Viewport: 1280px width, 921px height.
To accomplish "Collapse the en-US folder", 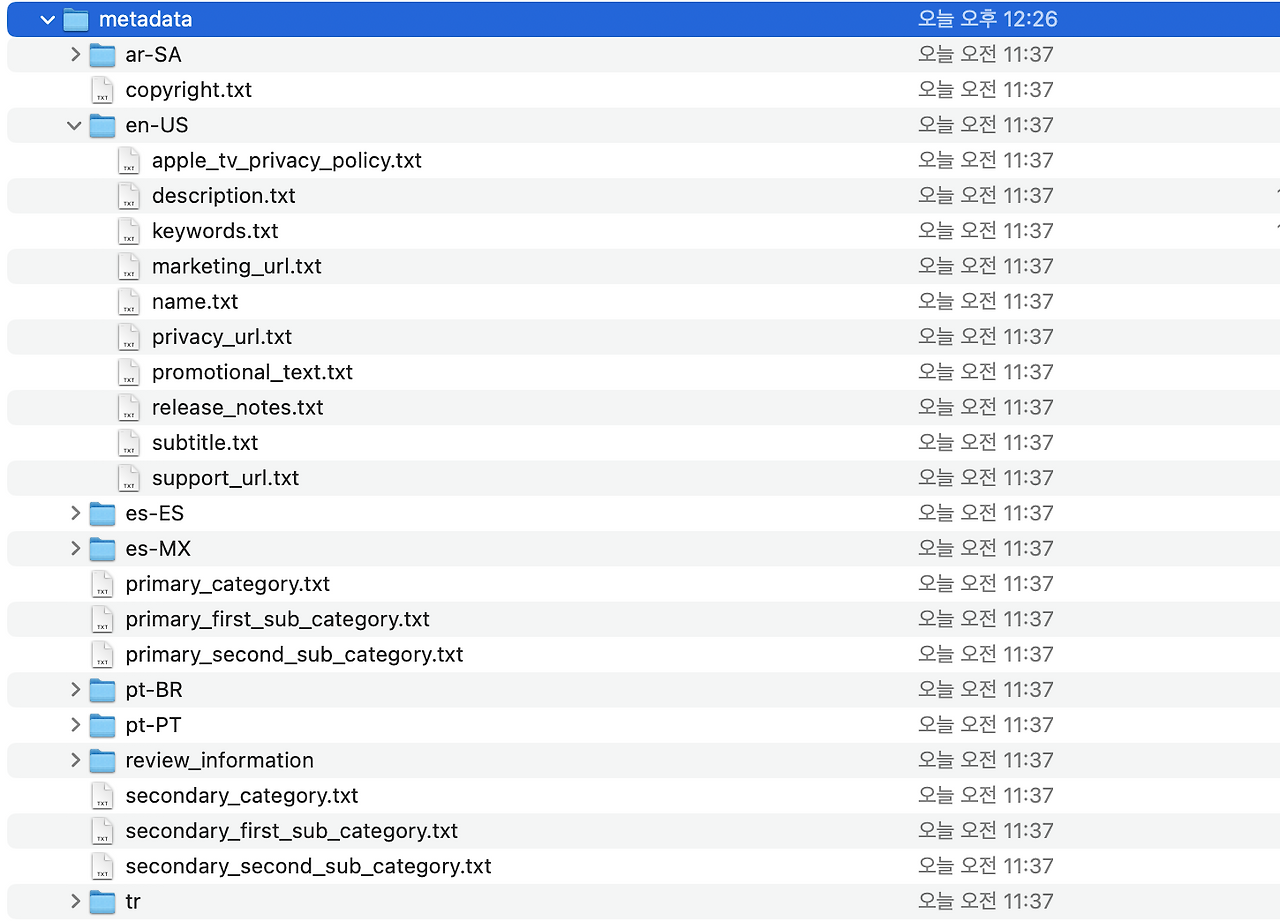I will coord(73,125).
